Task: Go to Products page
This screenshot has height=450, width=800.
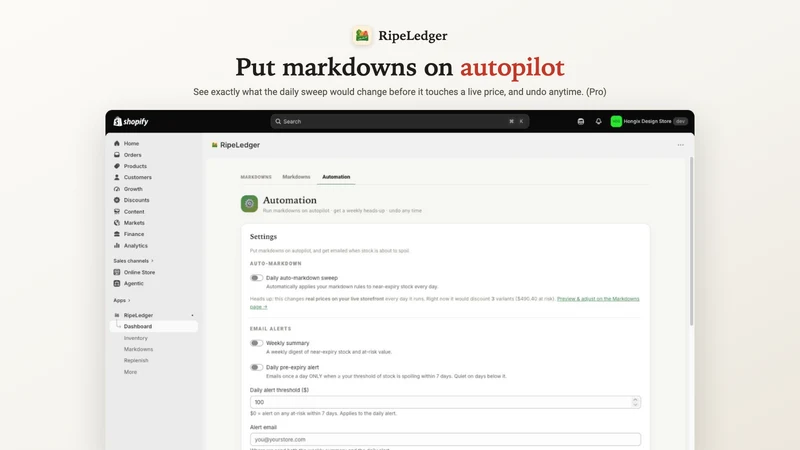Action: (135, 166)
